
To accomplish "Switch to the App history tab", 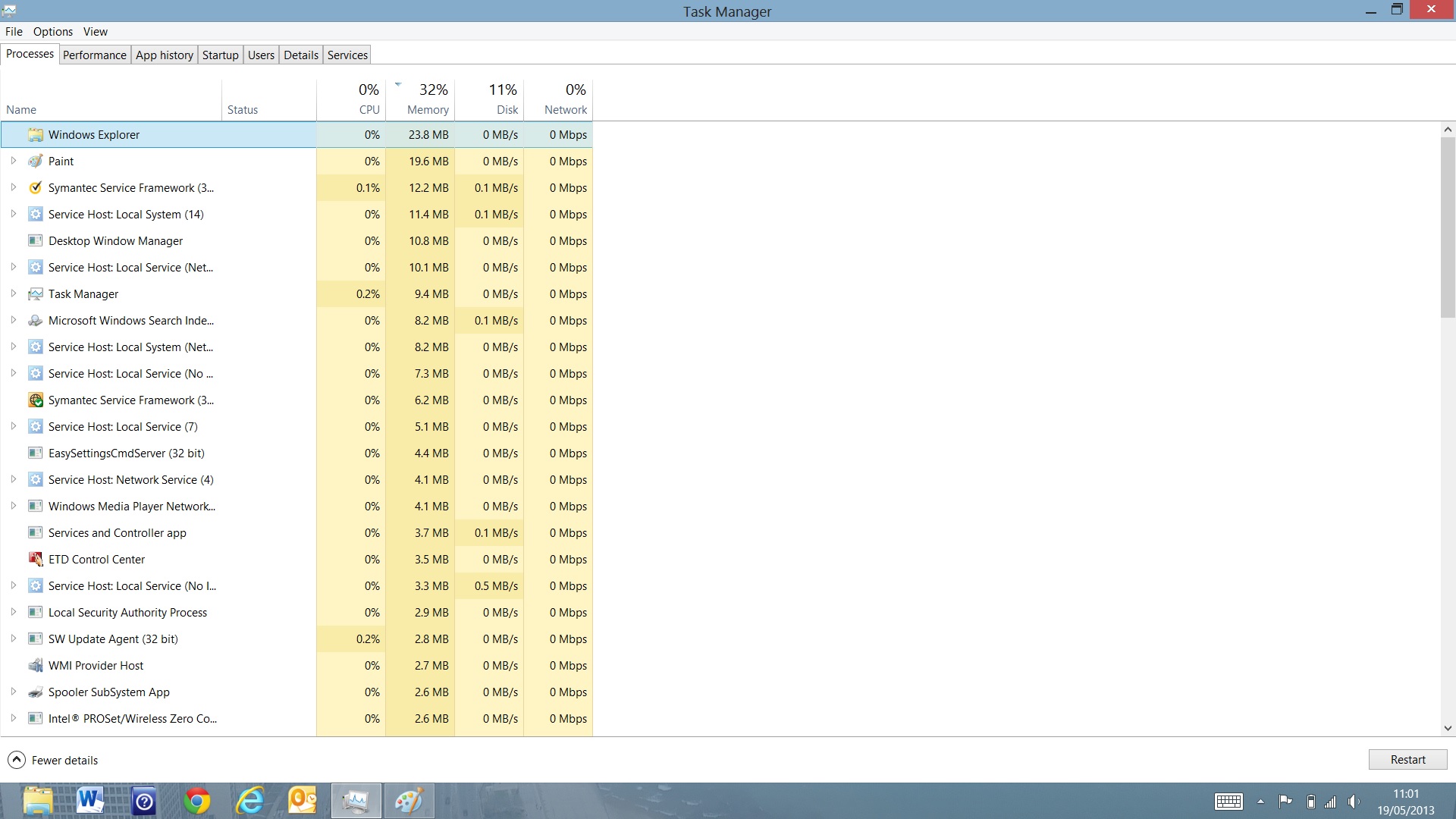I will (165, 55).
